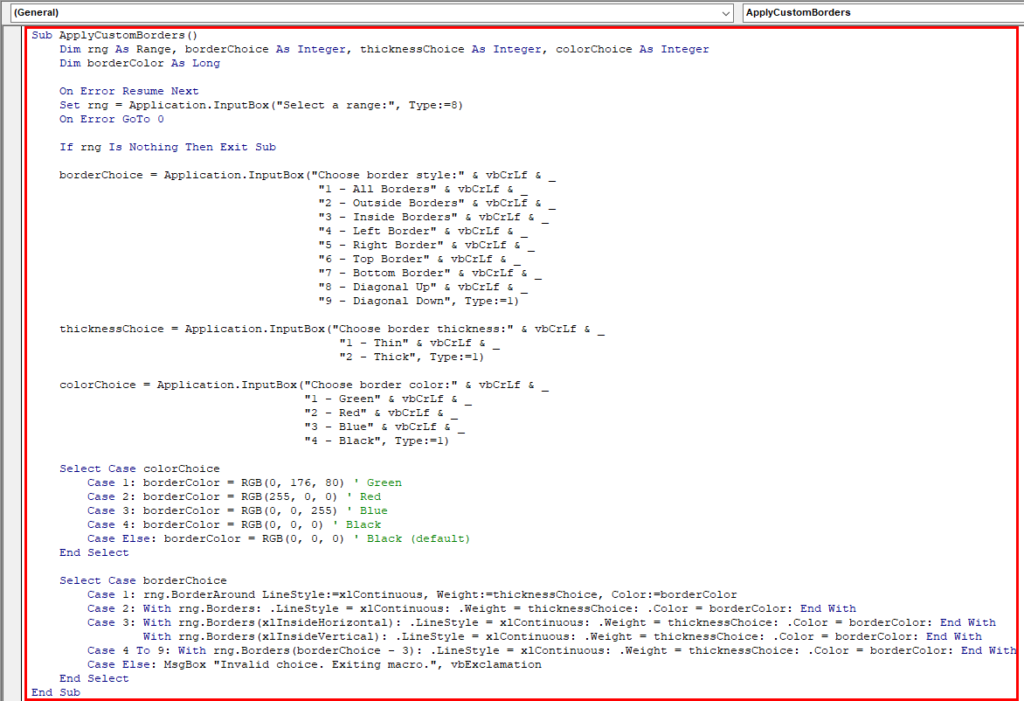Click the 'Select Case colorChoice' line
The height and width of the screenshot is (701, 1024).
click(140, 469)
